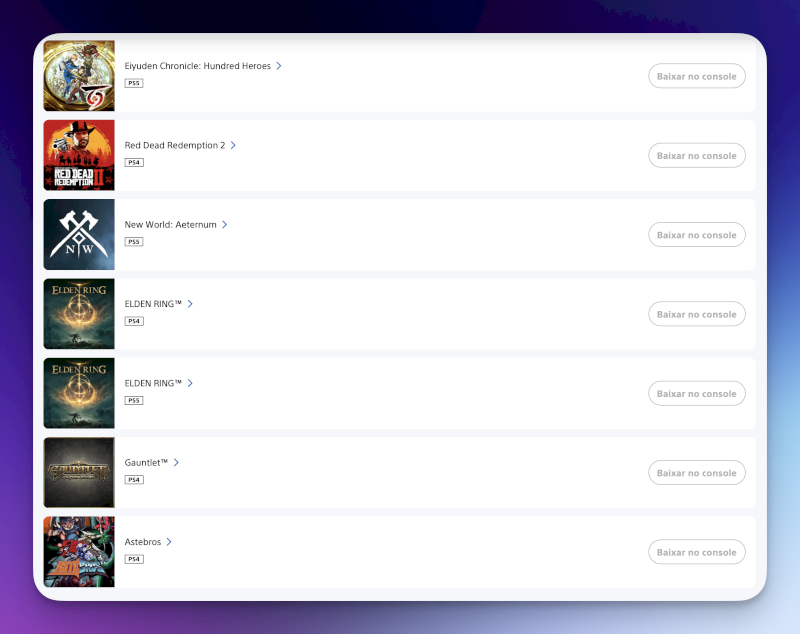The image size is (800, 634).
Task: Open the New World: Aeternum title link
Action: point(170,224)
